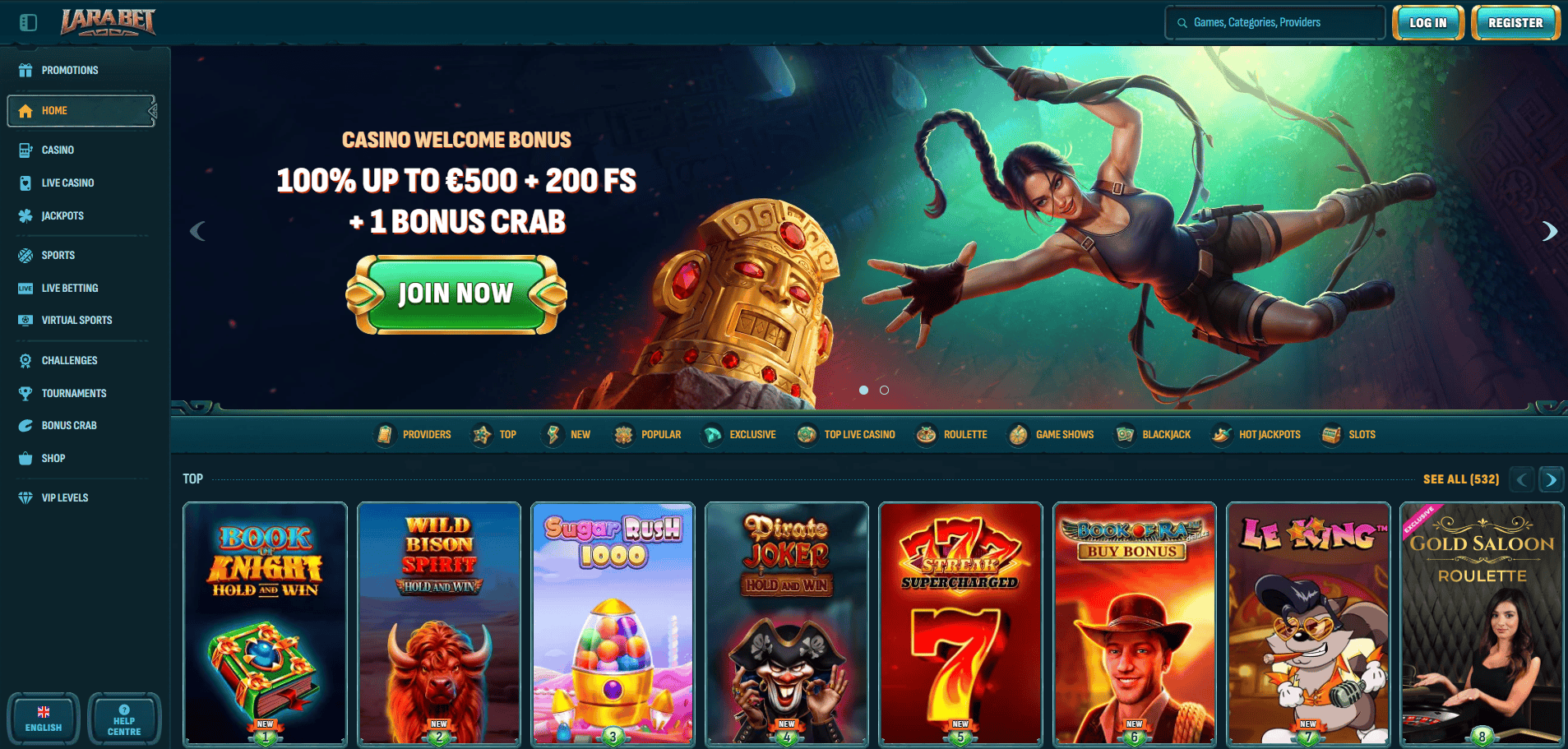The height and width of the screenshot is (749, 1568).
Task: Click the Join Now button
Action: pyautogui.click(x=456, y=294)
